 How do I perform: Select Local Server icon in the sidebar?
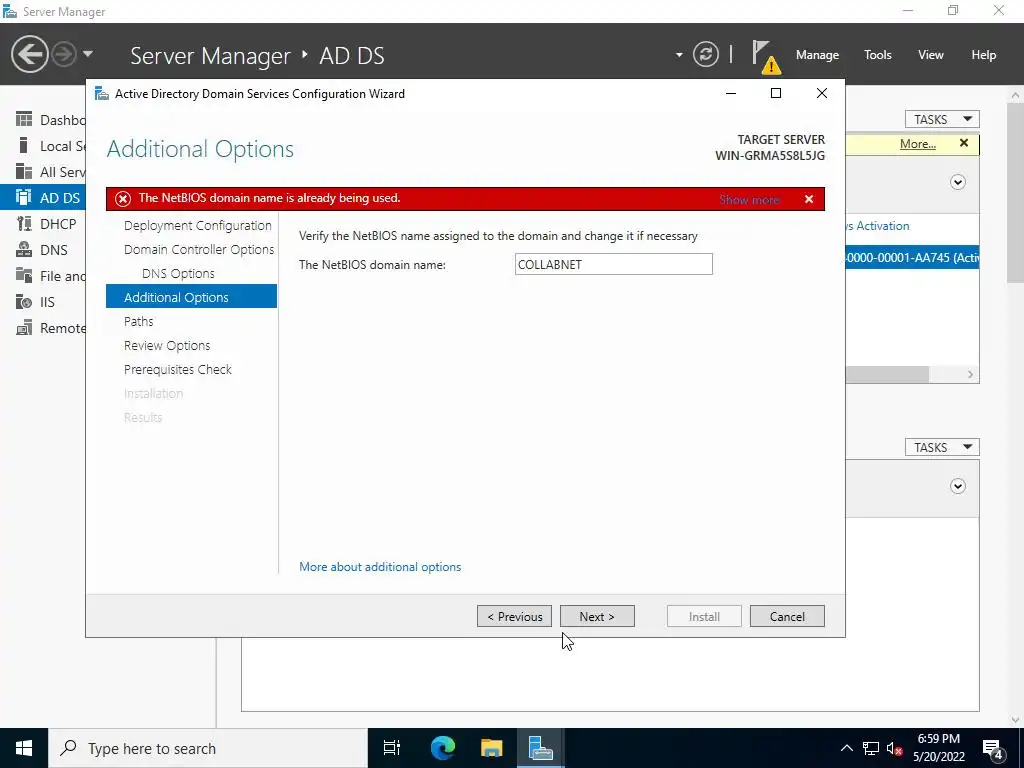(x=24, y=146)
